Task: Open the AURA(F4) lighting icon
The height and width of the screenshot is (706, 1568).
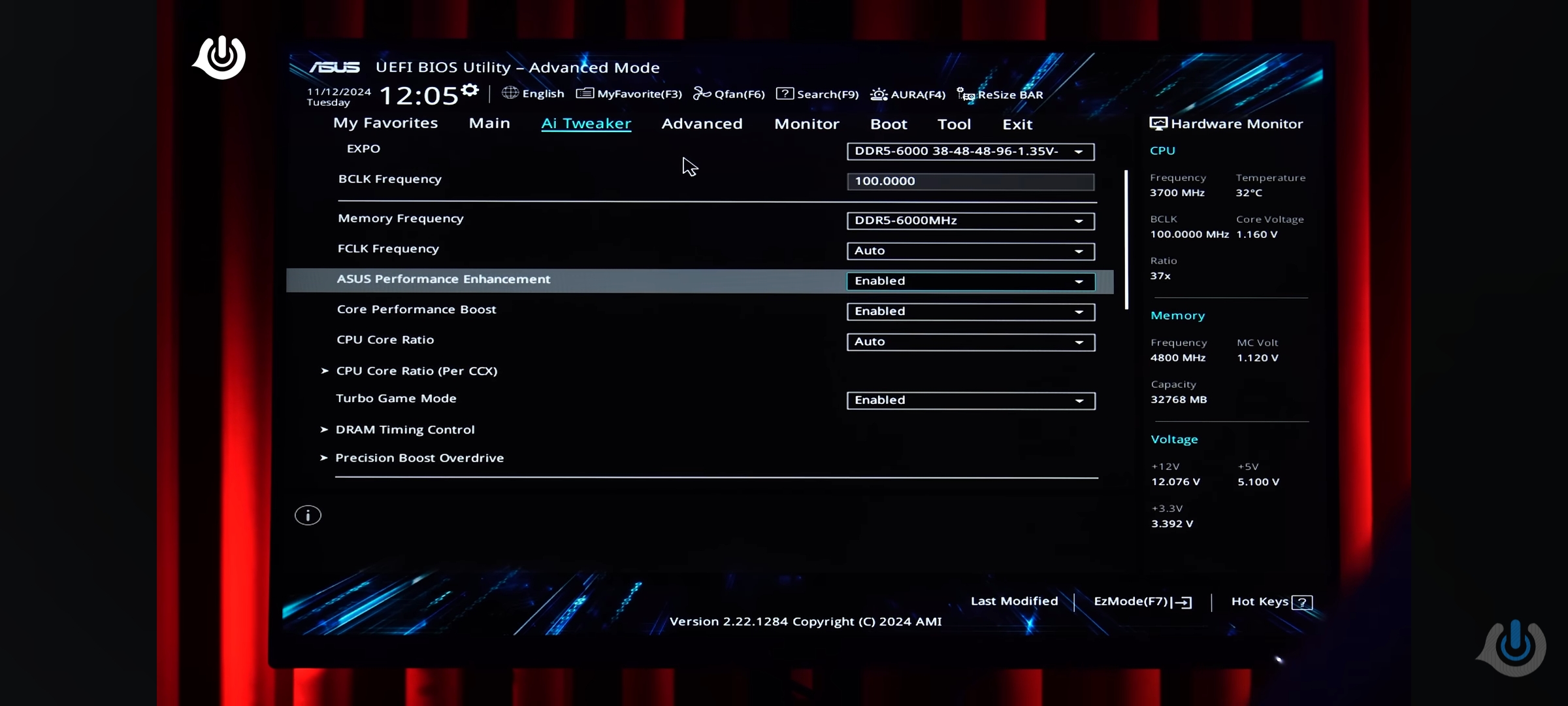Action: pyautogui.click(x=879, y=94)
